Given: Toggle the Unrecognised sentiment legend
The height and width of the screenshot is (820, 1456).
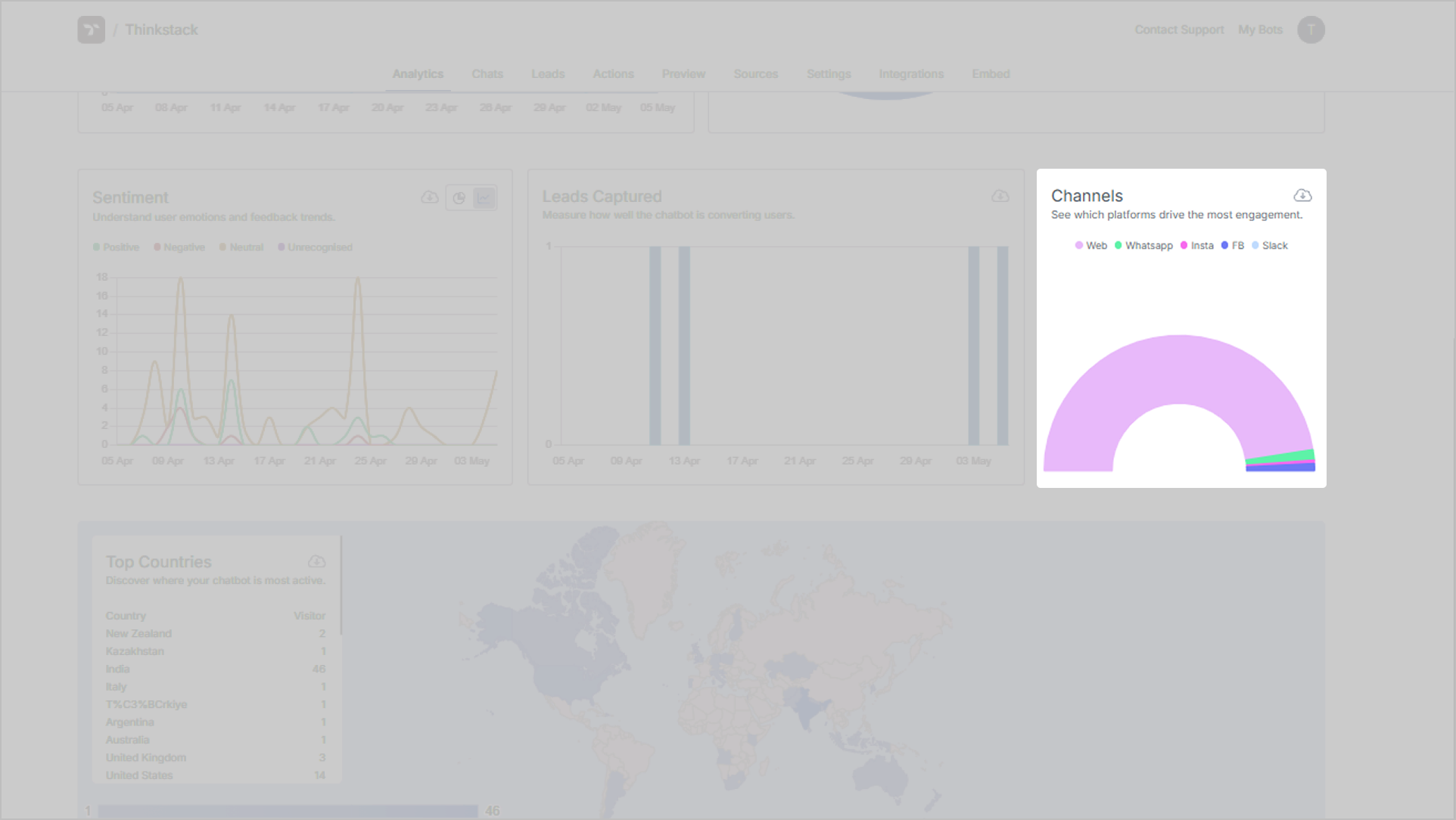Looking at the screenshot, I should (315, 247).
